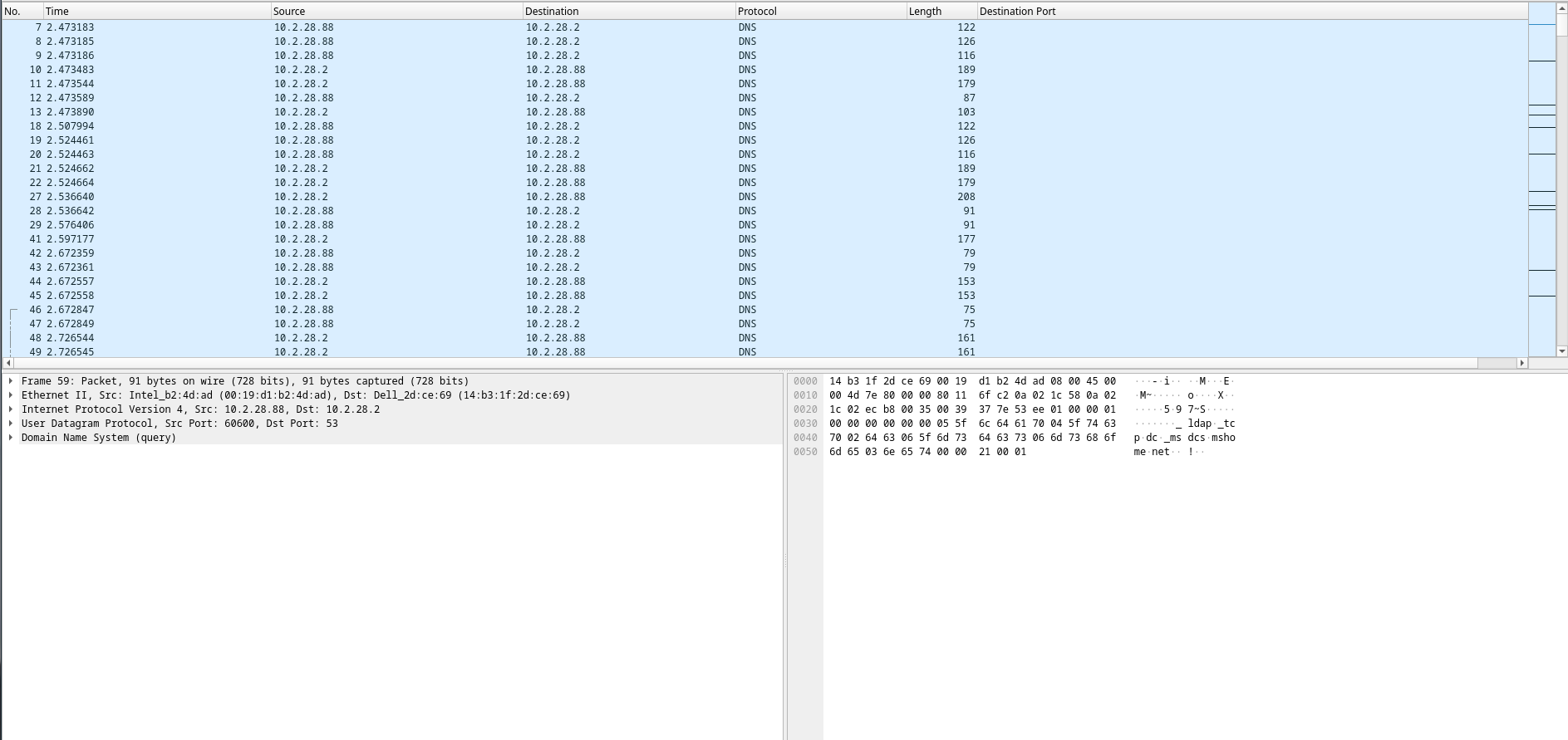This screenshot has width=1568, height=740.
Task: Click packet list scroll up arrow
Action: pos(1561,7)
